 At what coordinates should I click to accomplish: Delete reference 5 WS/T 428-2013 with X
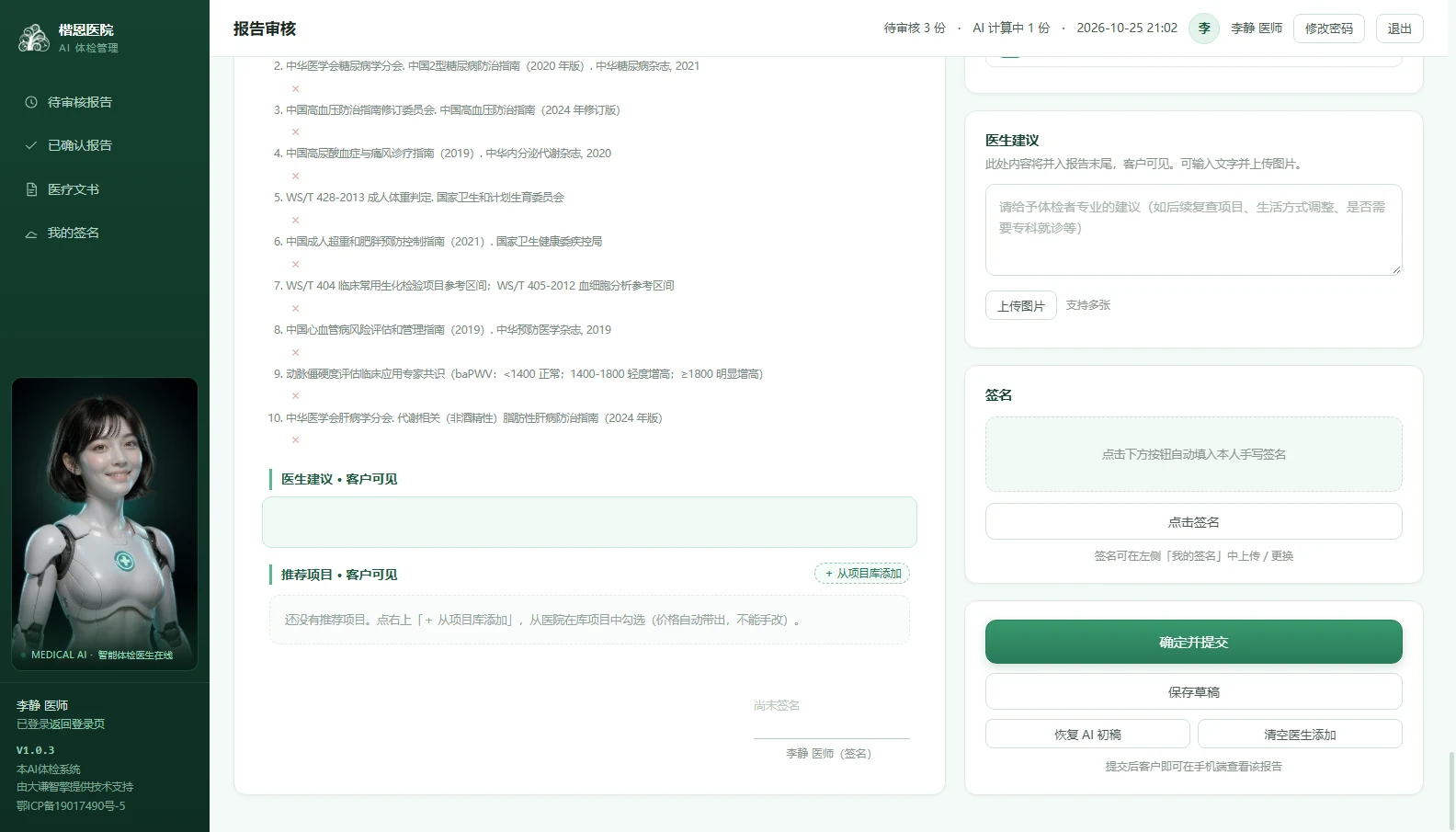[295, 220]
